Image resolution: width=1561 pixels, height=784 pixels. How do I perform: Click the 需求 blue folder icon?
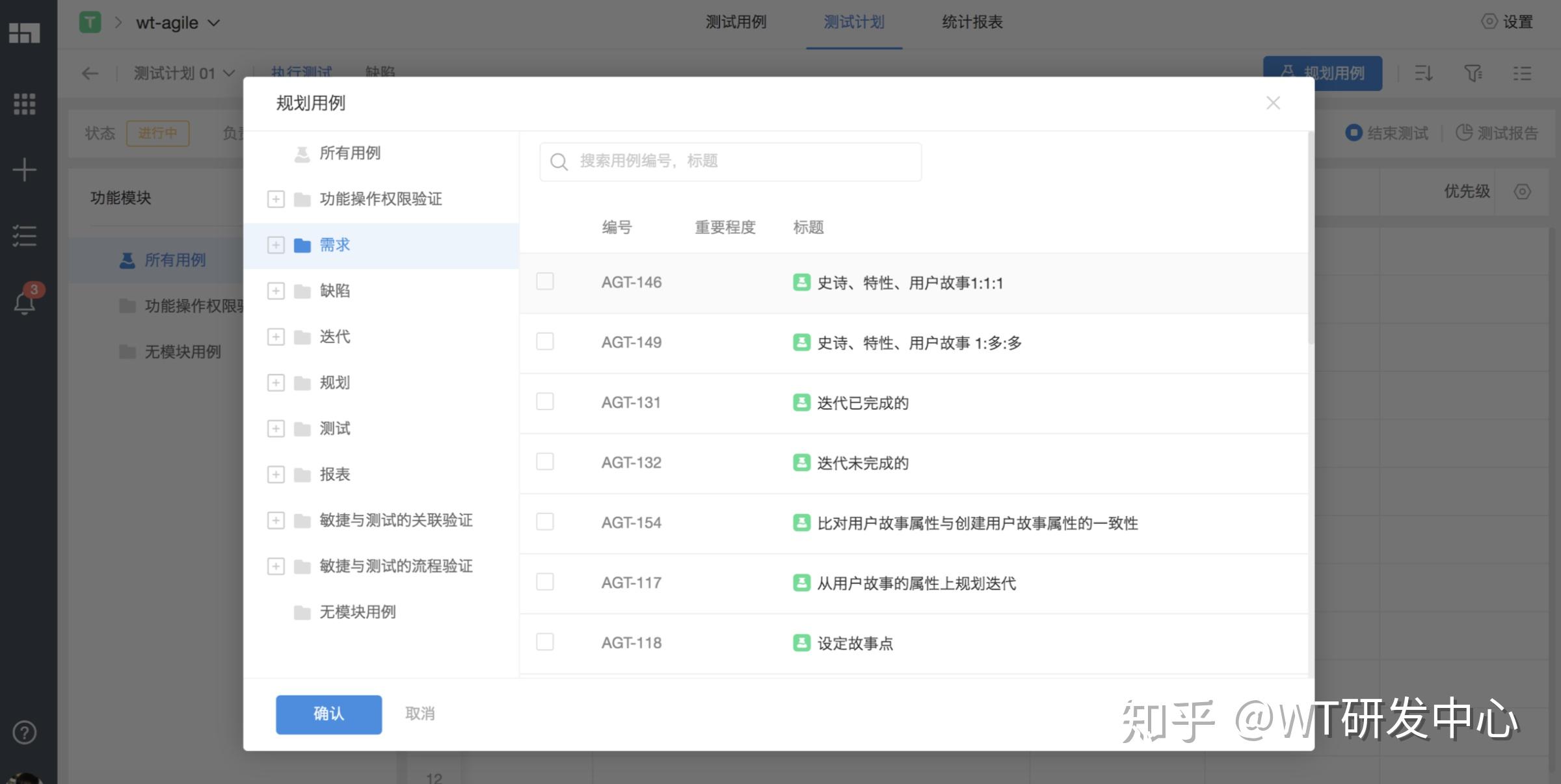click(x=302, y=245)
